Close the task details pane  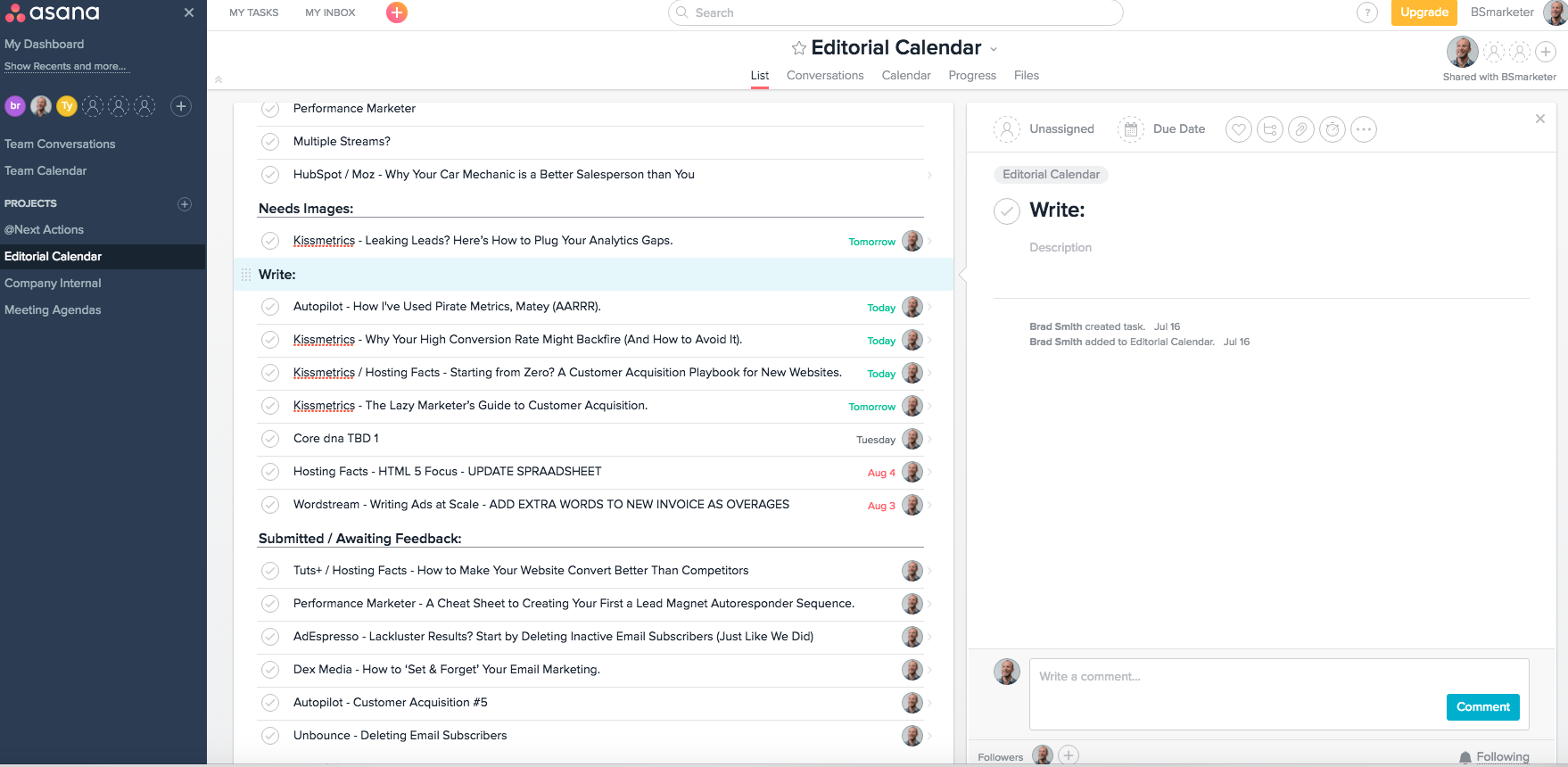coord(1539,119)
